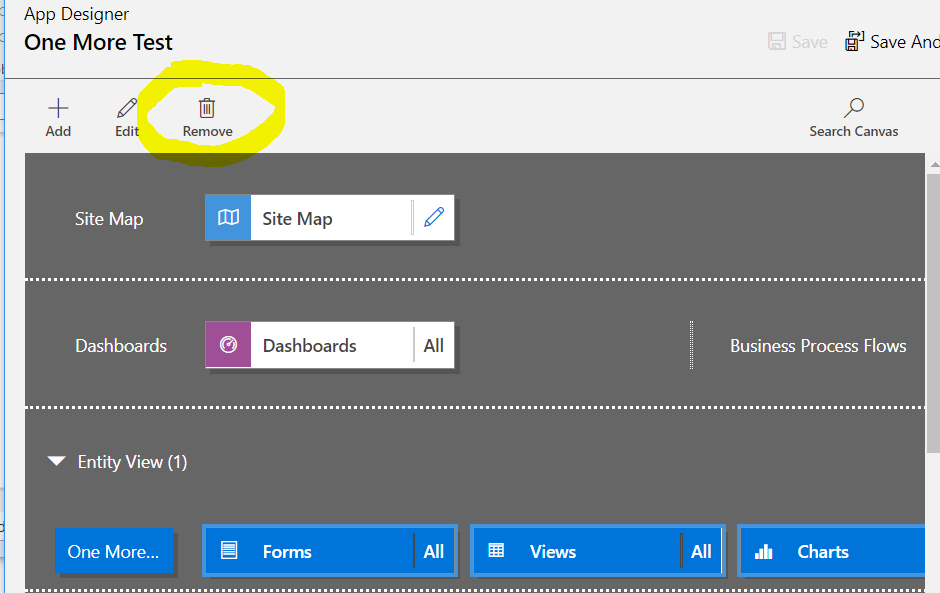Image resolution: width=940 pixels, height=593 pixels.
Task: Click the Remove trash can icon
Action: [x=207, y=108]
